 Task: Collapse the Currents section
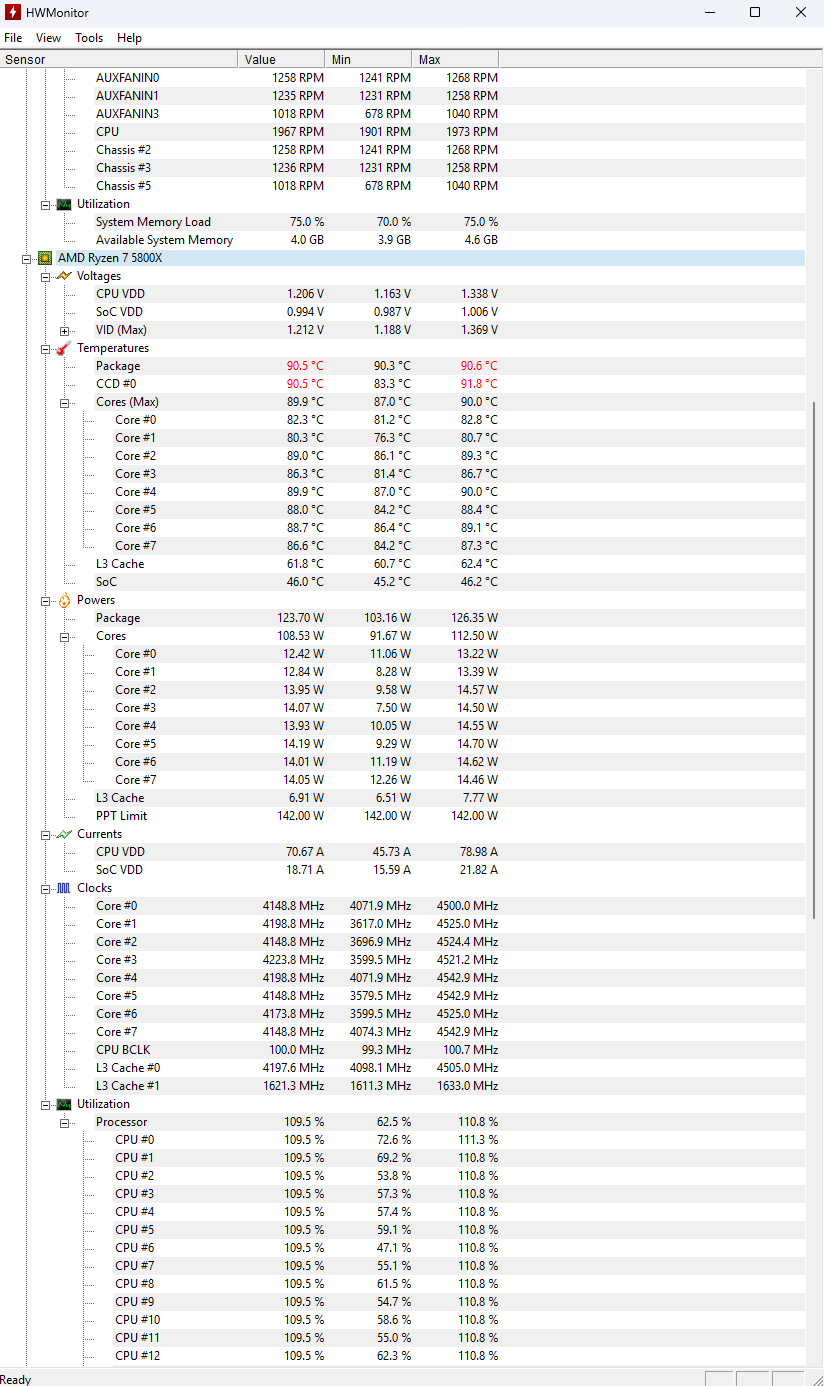[x=46, y=834]
